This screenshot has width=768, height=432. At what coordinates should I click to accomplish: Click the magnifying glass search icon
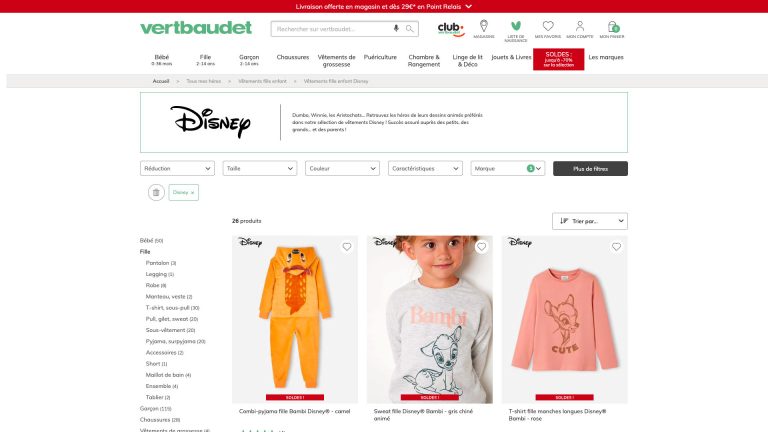tap(409, 29)
